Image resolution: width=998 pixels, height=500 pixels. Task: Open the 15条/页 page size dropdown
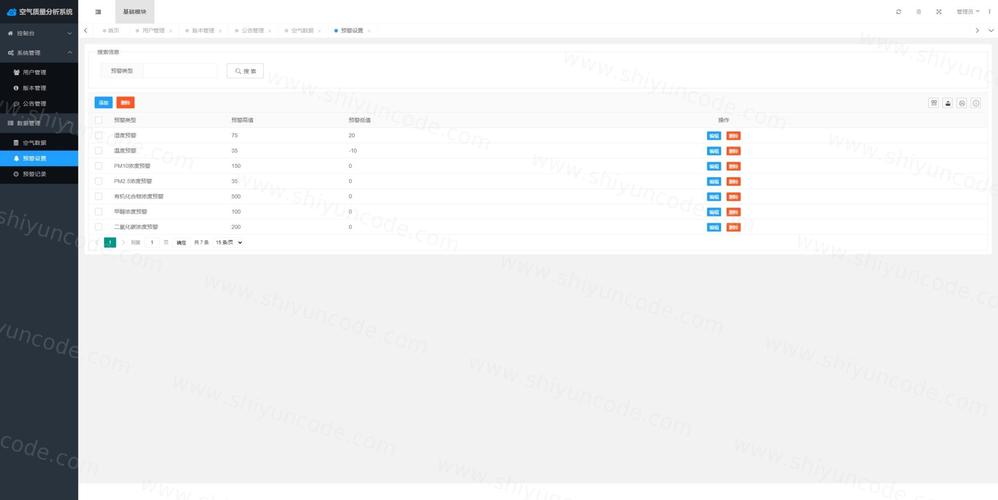(229, 242)
